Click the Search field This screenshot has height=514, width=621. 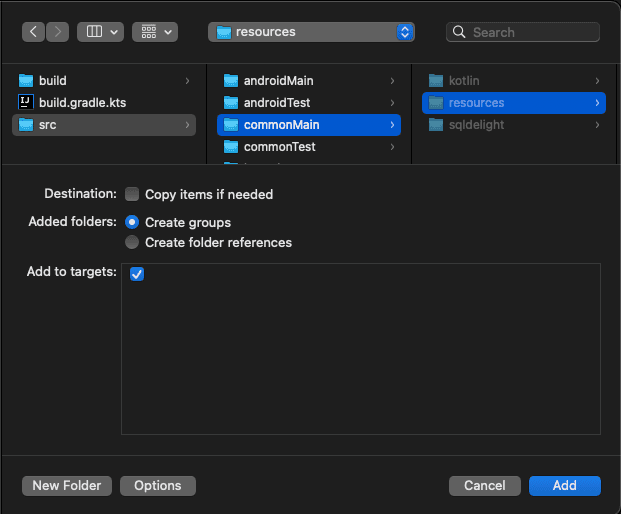tap(523, 32)
